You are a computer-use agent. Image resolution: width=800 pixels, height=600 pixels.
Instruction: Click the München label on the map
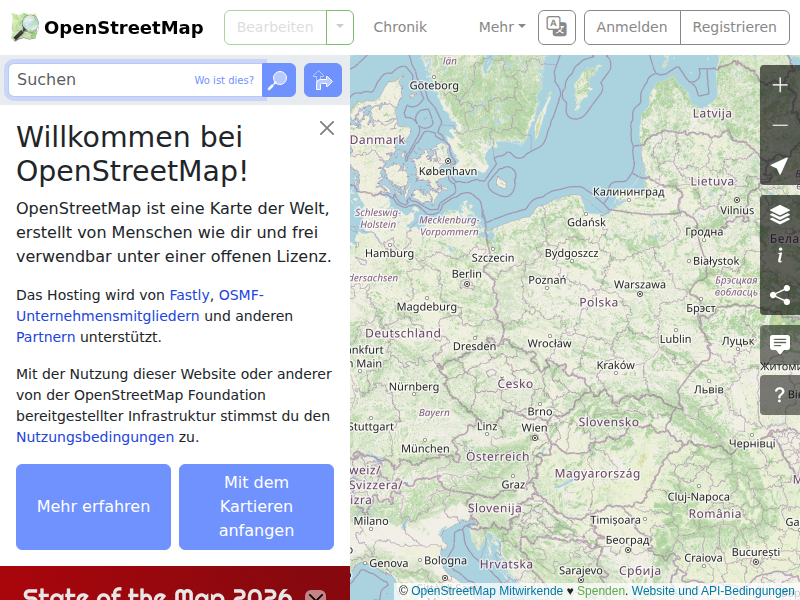pyautogui.click(x=425, y=448)
